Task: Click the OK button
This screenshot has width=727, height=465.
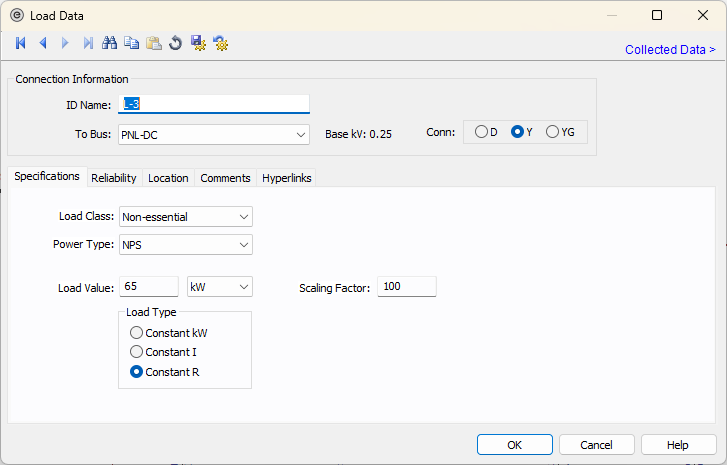Action: click(515, 445)
